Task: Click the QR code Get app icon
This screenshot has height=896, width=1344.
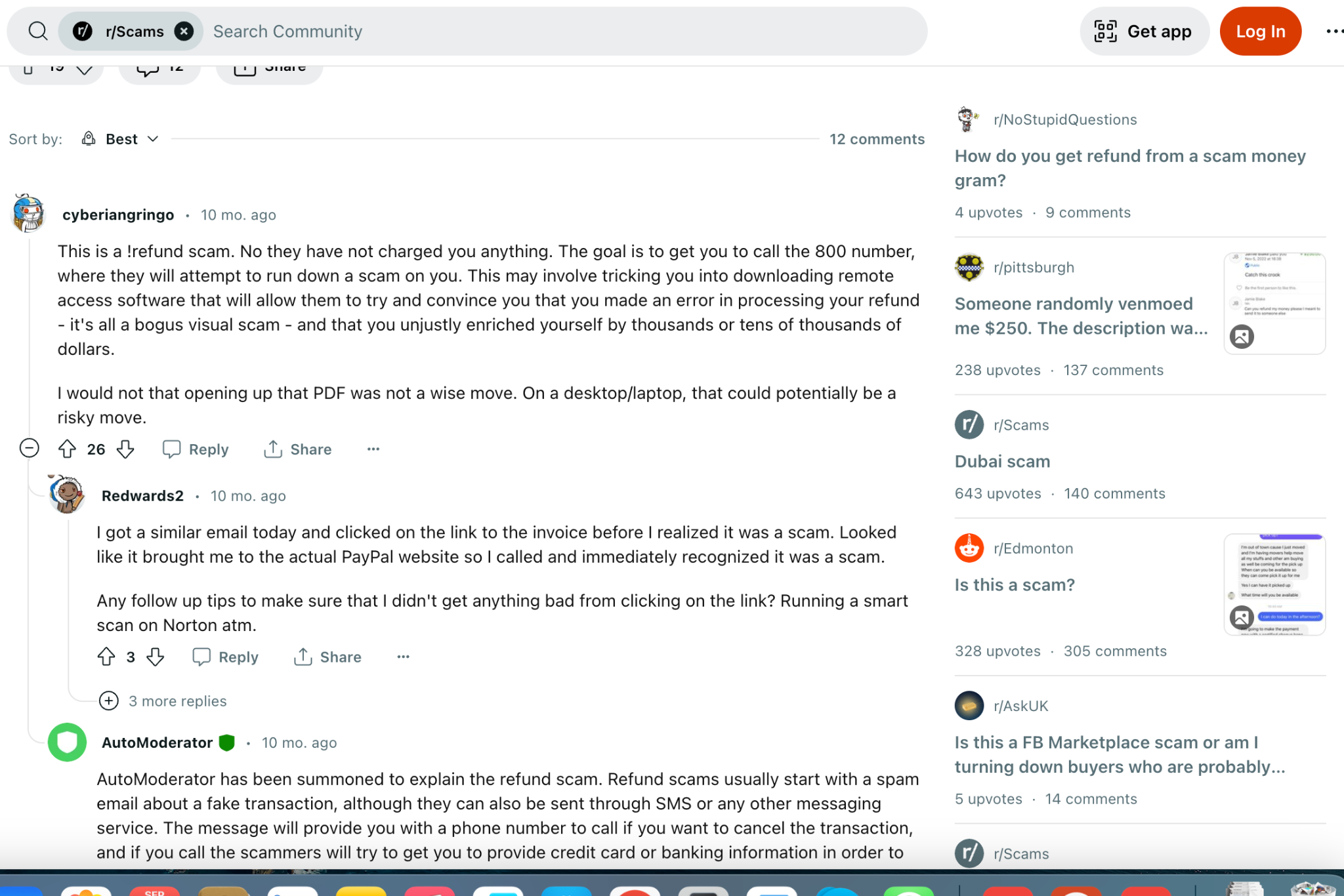Action: point(1108,31)
